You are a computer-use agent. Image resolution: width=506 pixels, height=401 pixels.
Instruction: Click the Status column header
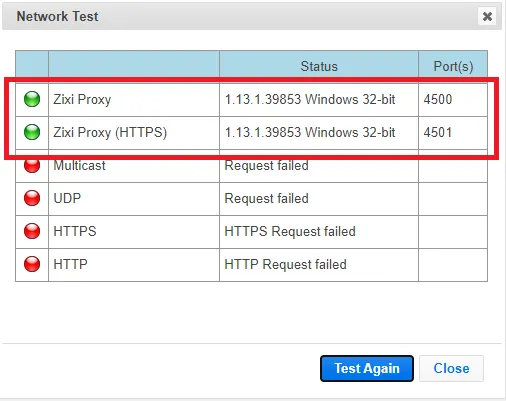[319, 66]
